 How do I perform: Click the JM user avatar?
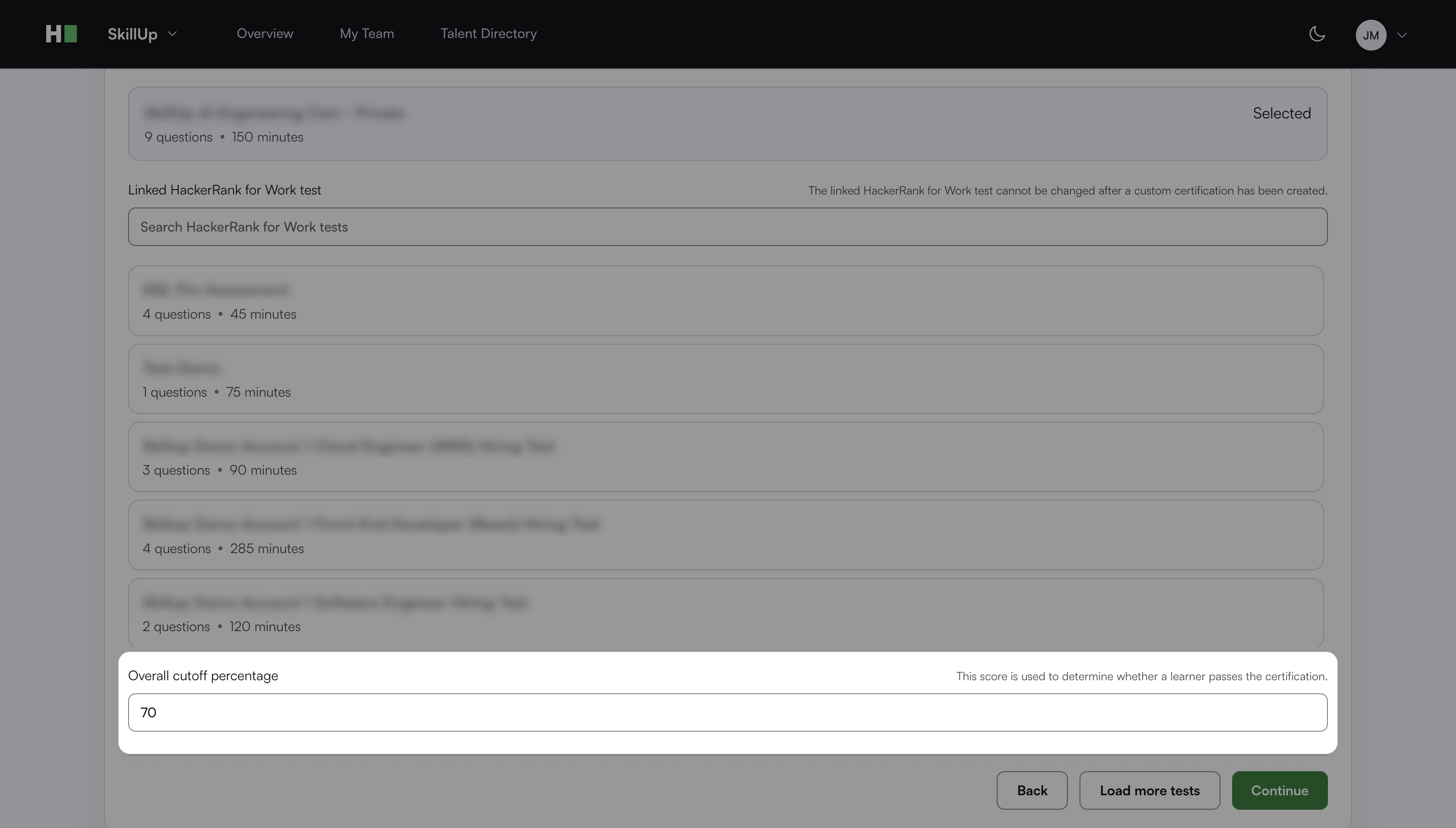point(1370,35)
